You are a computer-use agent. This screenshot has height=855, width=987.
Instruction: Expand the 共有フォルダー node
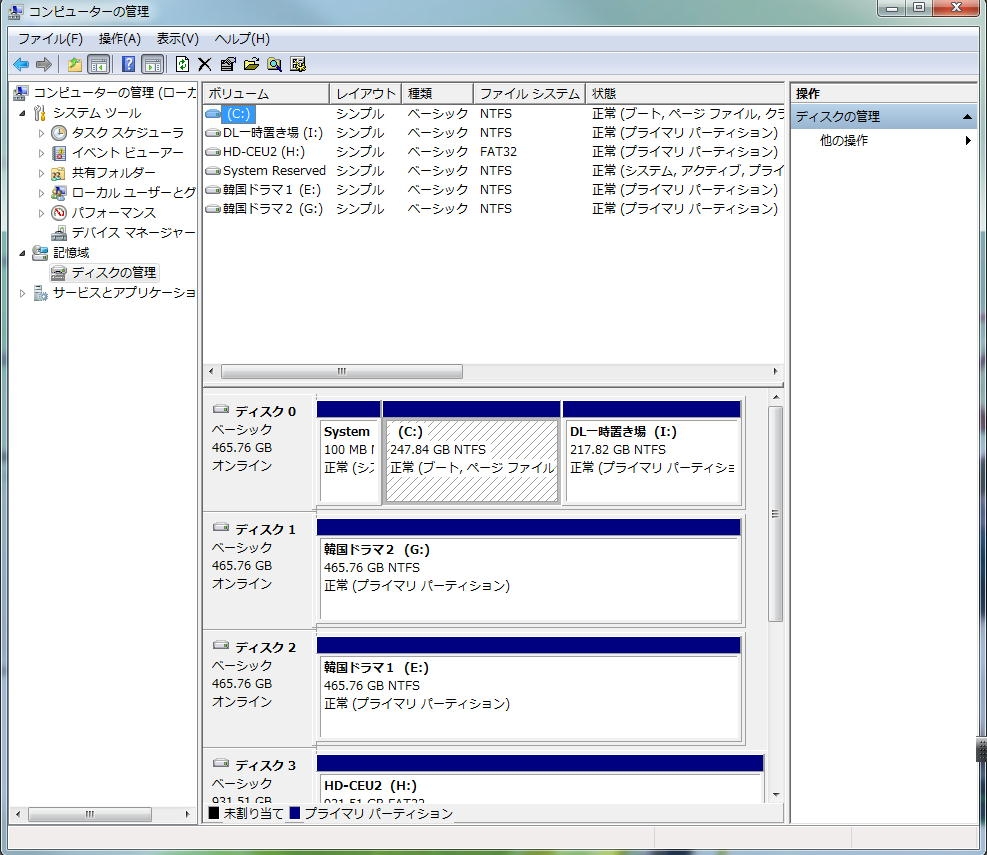click(x=42, y=173)
